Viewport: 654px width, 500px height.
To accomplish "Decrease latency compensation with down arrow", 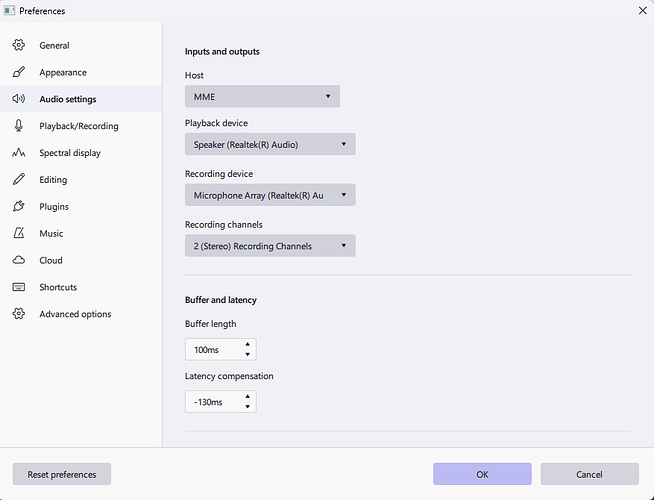I will [247, 407].
